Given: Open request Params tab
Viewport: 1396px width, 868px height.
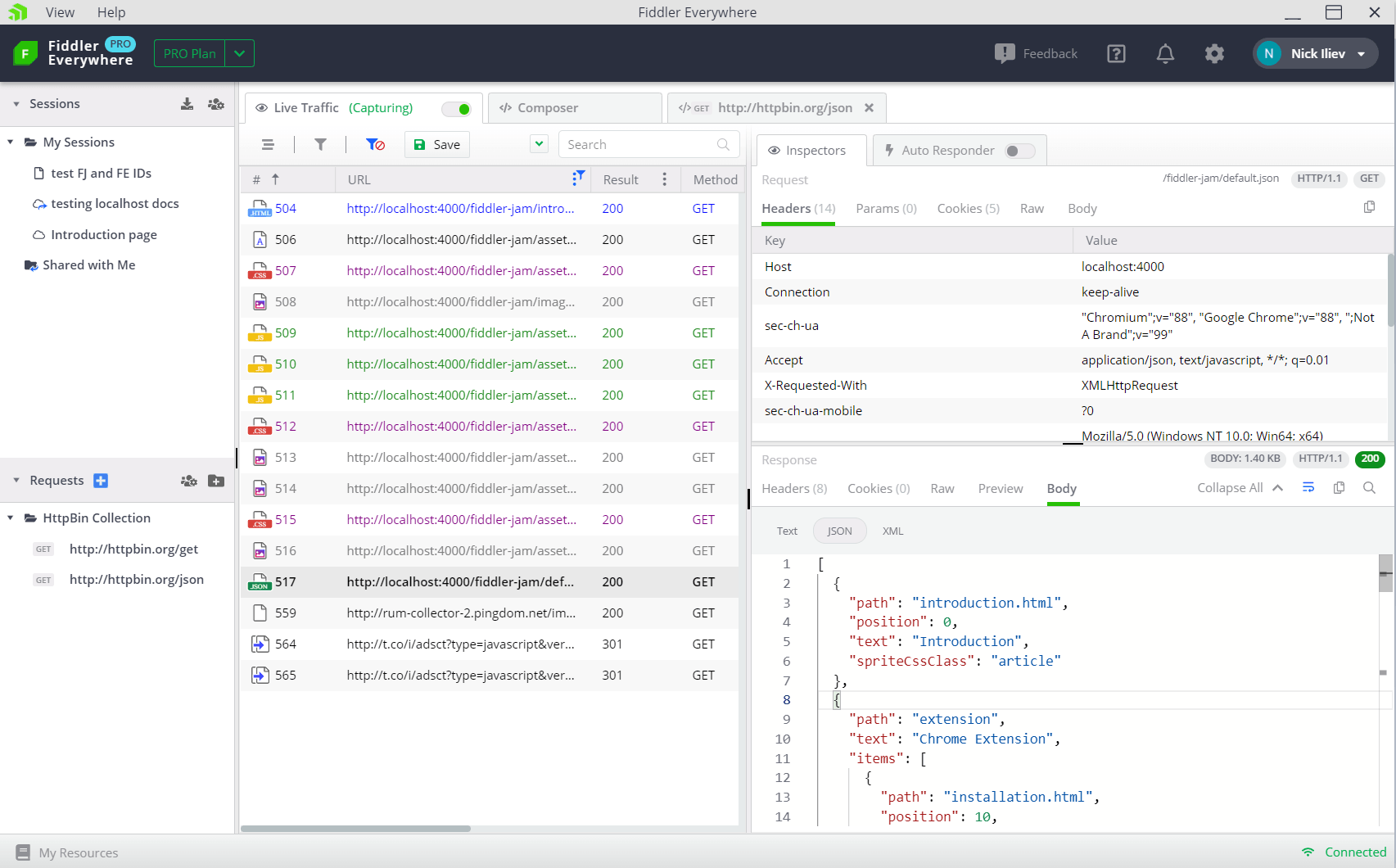Looking at the screenshot, I should (x=886, y=209).
